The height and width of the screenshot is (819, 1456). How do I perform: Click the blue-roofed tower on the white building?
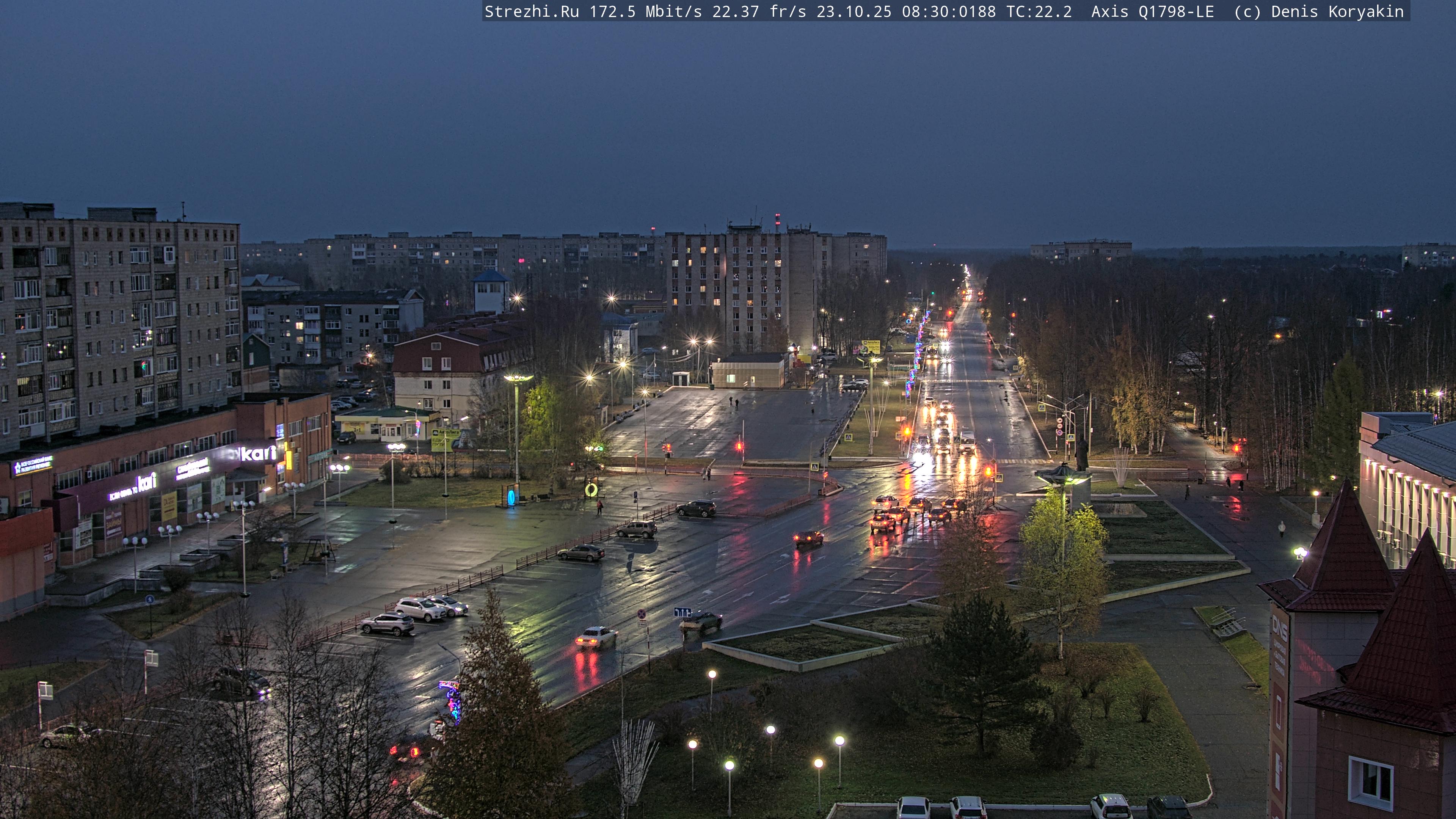tap(490, 291)
